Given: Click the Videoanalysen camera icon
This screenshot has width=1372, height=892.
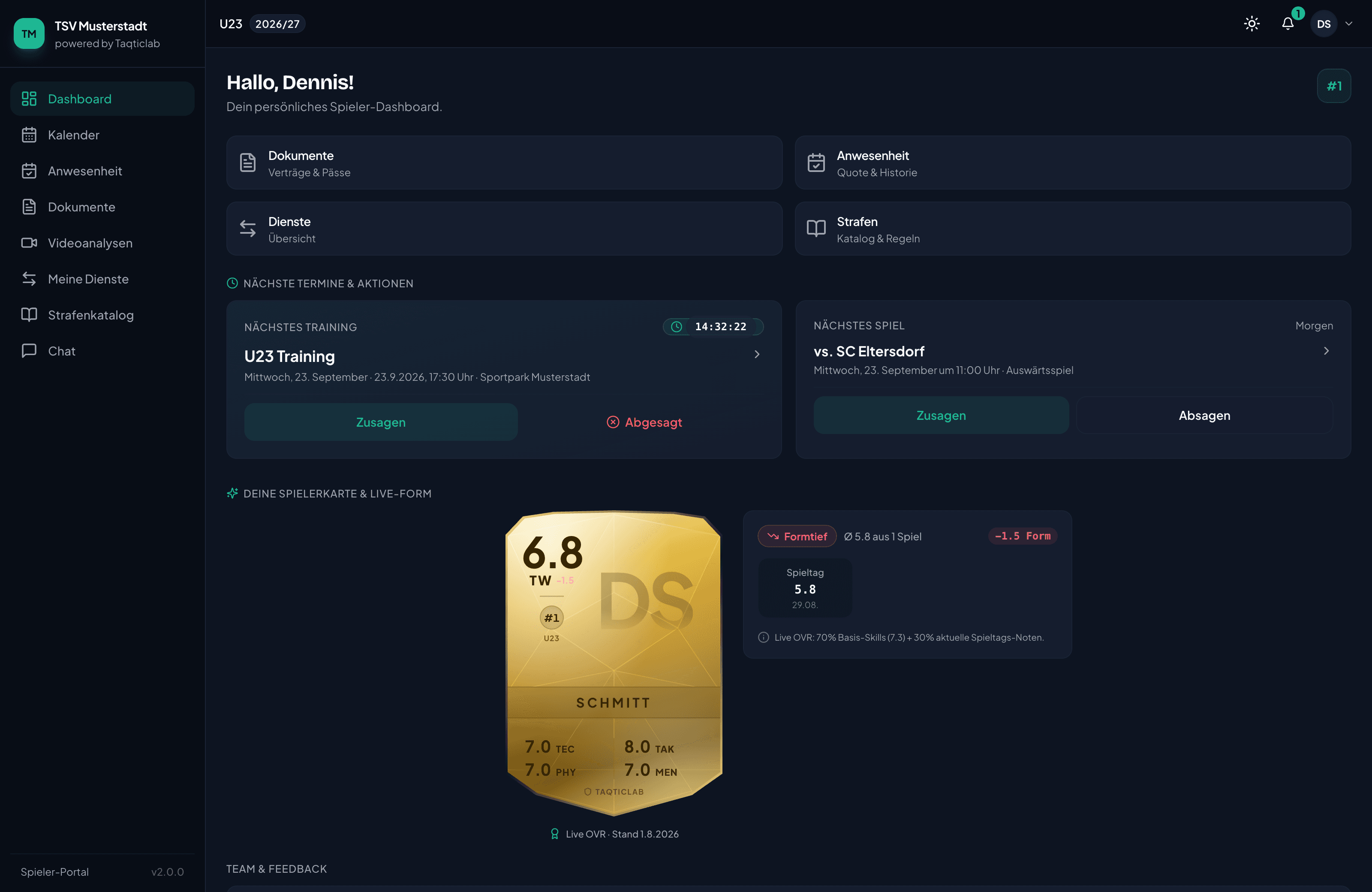Looking at the screenshot, I should pyautogui.click(x=29, y=243).
